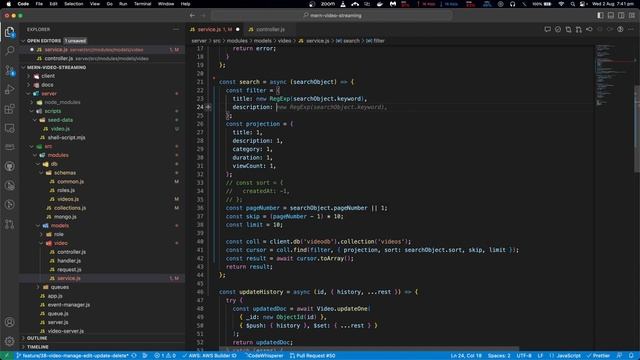
Task: Toggle the bottom panel layout icon
Action: tap(611, 16)
